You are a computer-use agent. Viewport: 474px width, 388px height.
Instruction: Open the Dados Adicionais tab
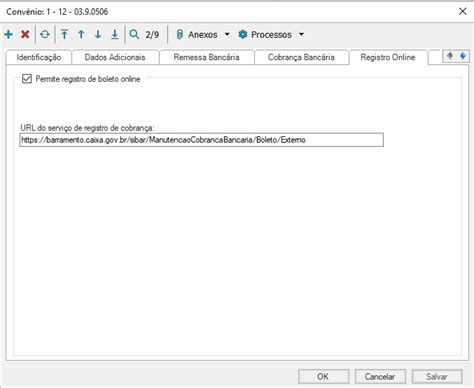coord(115,57)
